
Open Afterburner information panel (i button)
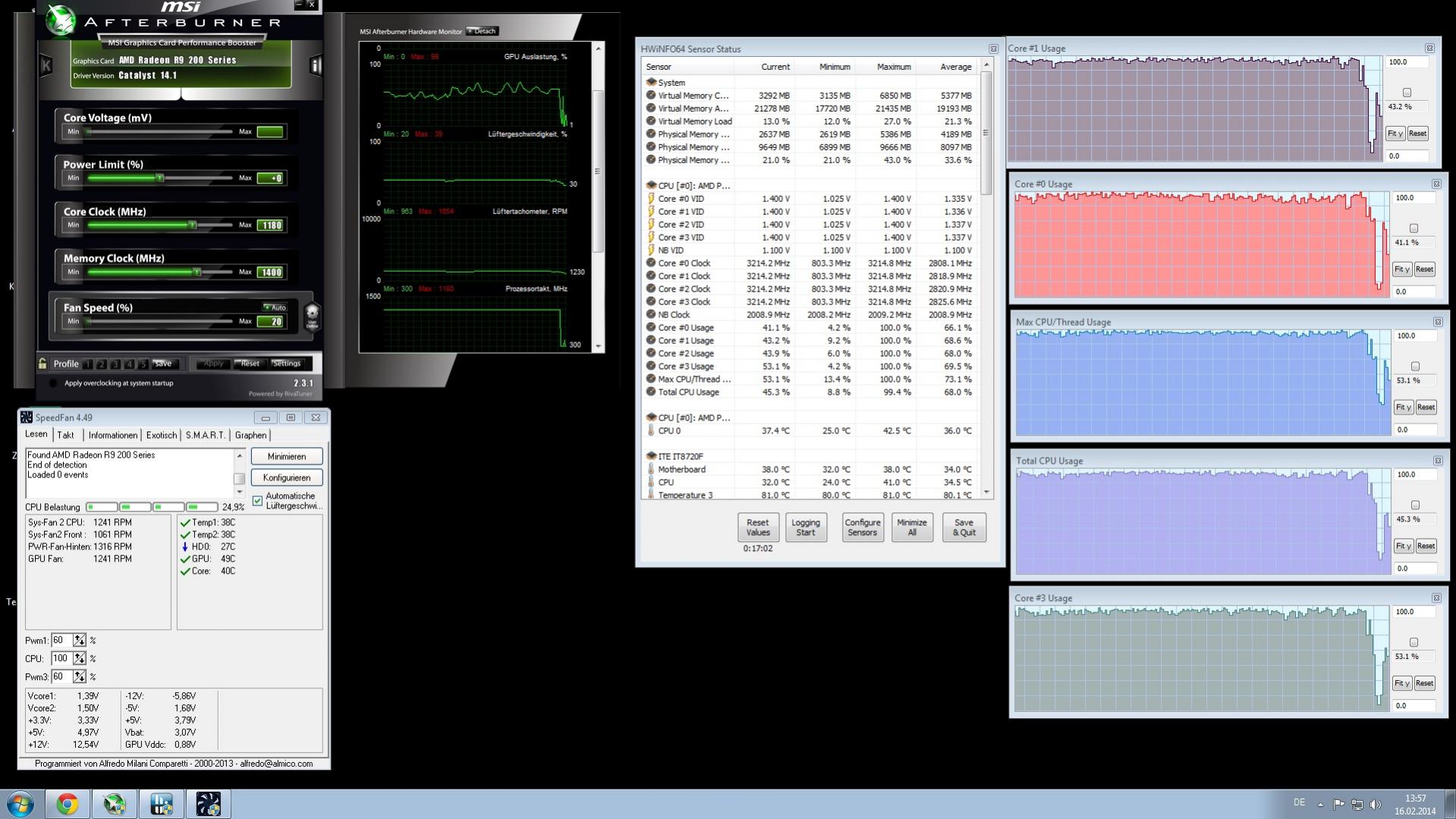click(x=316, y=65)
